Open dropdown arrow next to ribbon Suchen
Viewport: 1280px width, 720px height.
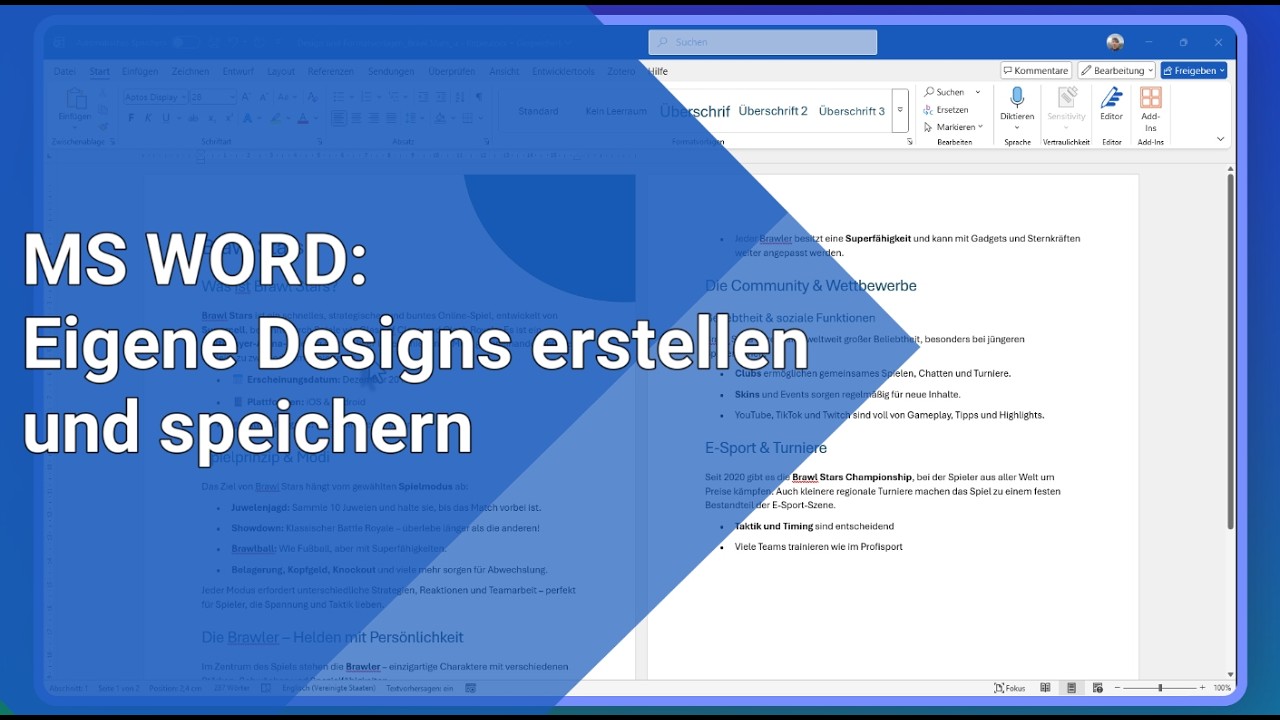[x=978, y=92]
